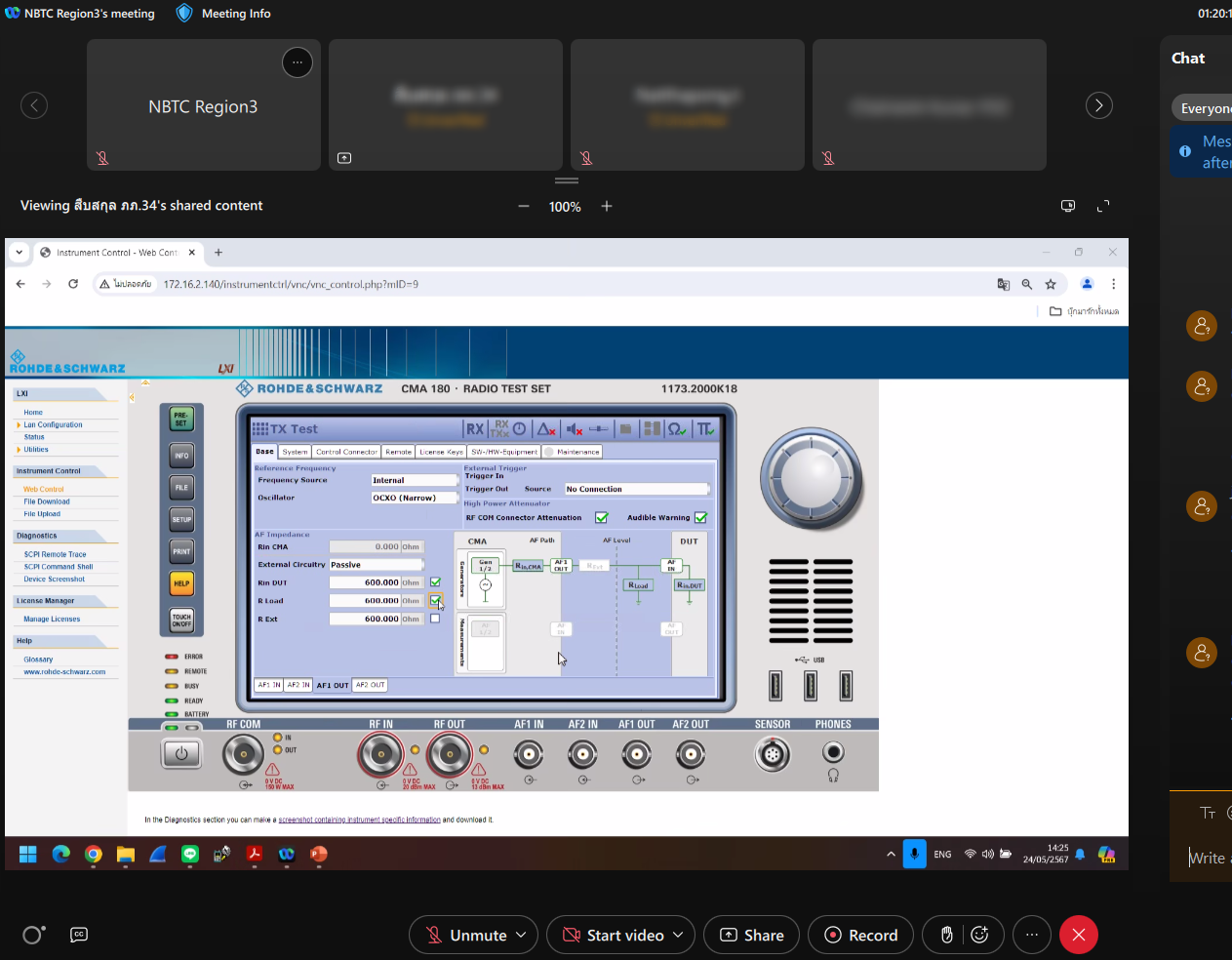Switch to the License Keys tab
Image resolution: width=1232 pixels, height=960 pixels.
(x=441, y=452)
